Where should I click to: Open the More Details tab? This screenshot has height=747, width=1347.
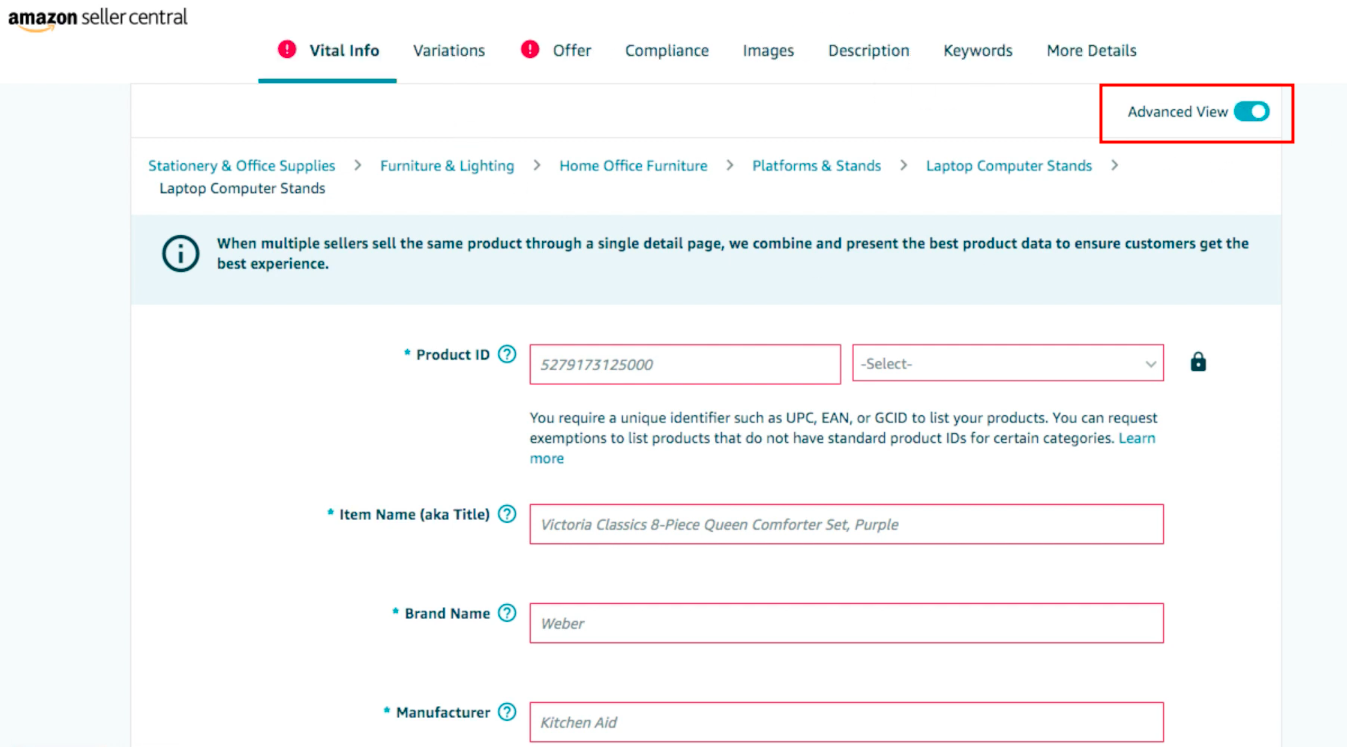point(1091,51)
